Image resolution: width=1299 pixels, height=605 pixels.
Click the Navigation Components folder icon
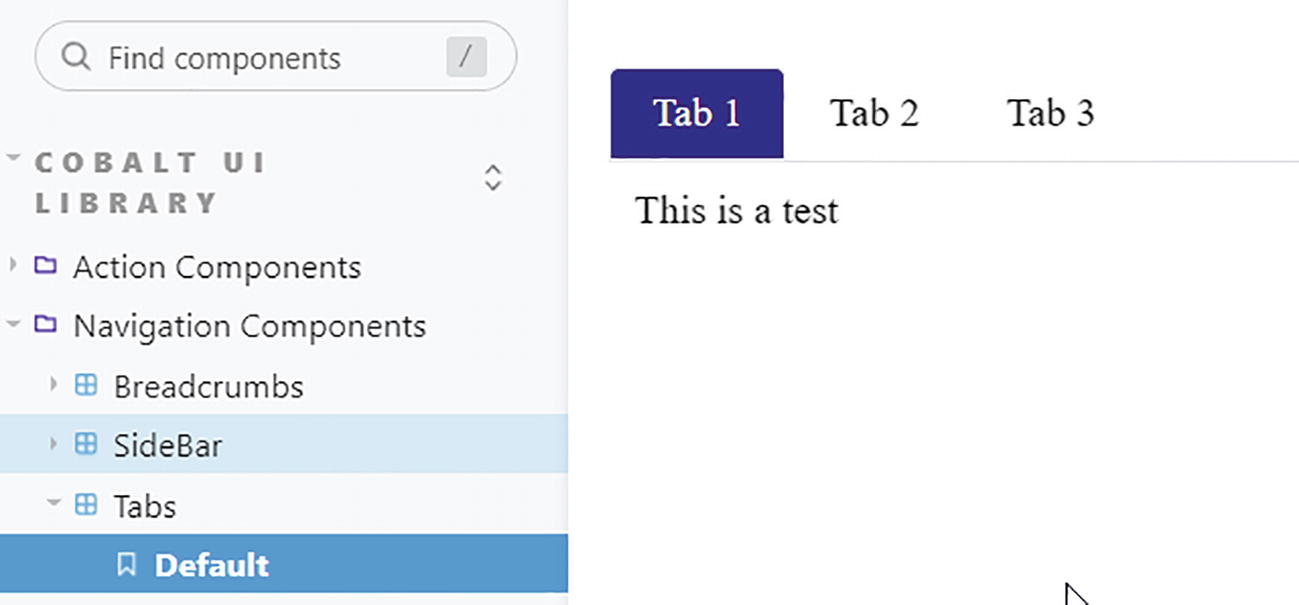pos(45,325)
